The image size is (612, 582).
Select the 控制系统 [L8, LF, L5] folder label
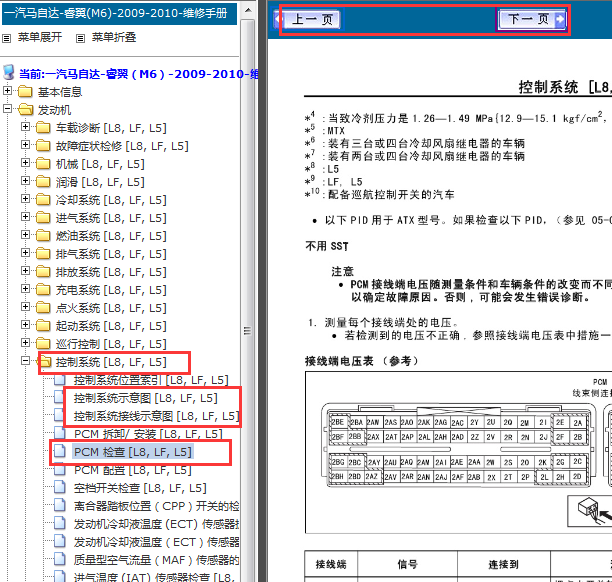point(111,362)
